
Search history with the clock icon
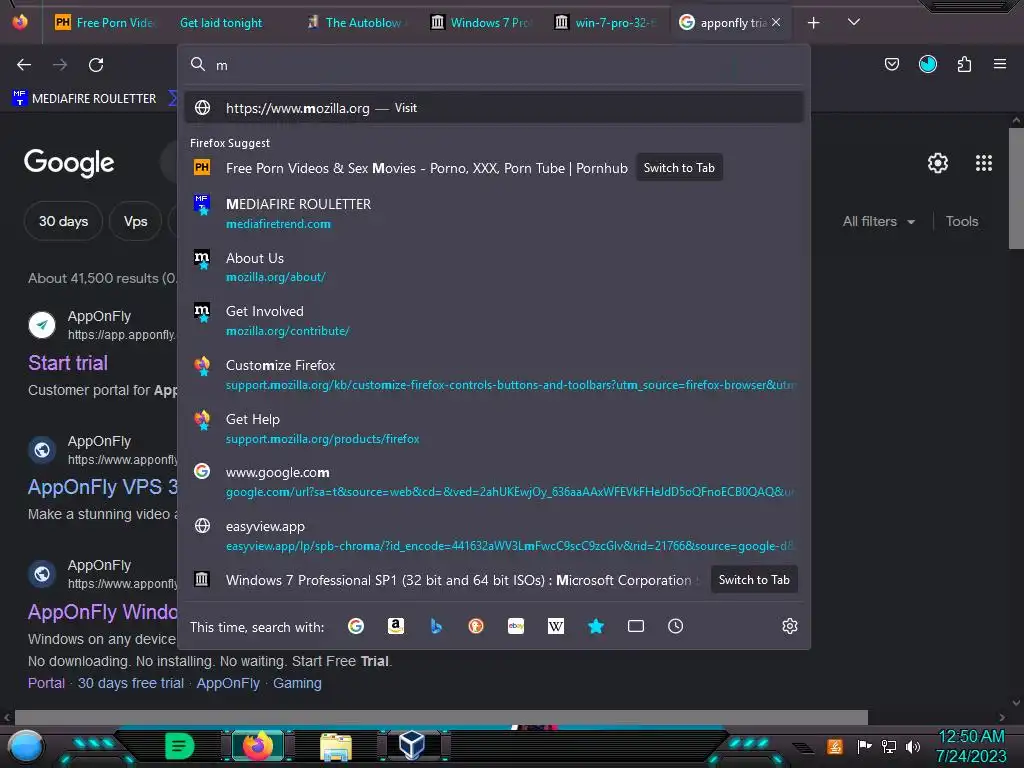point(676,626)
